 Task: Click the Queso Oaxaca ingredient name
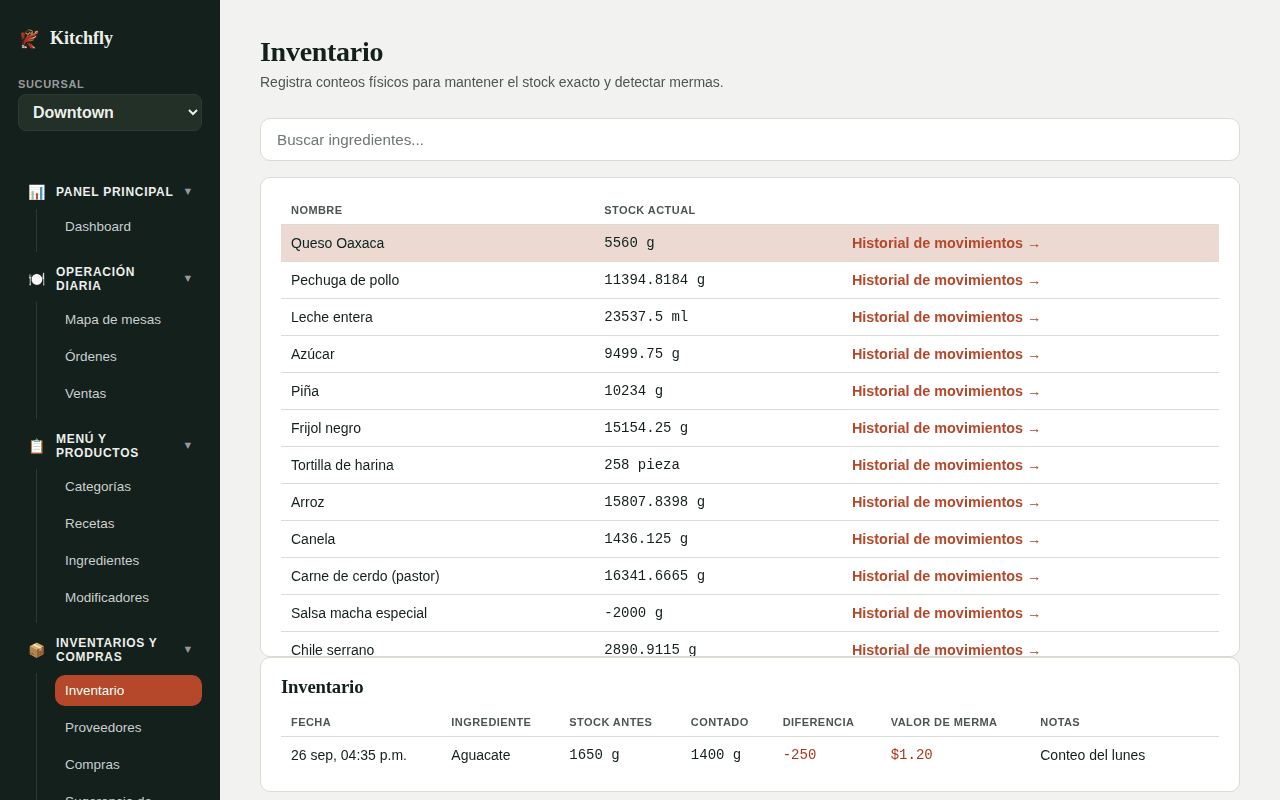337,243
